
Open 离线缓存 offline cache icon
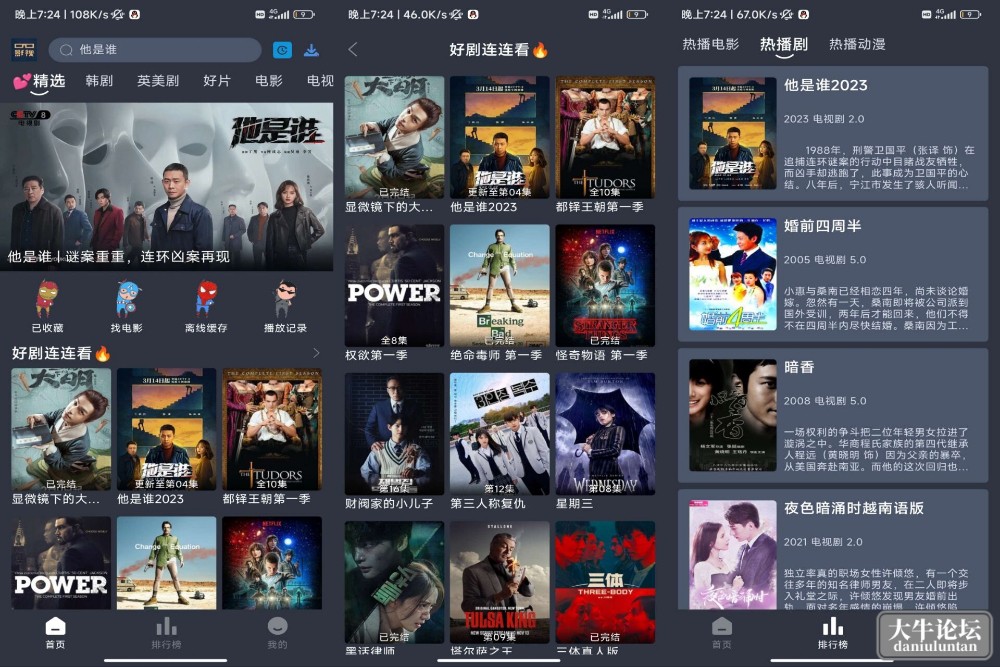pyautogui.click(x=205, y=306)
